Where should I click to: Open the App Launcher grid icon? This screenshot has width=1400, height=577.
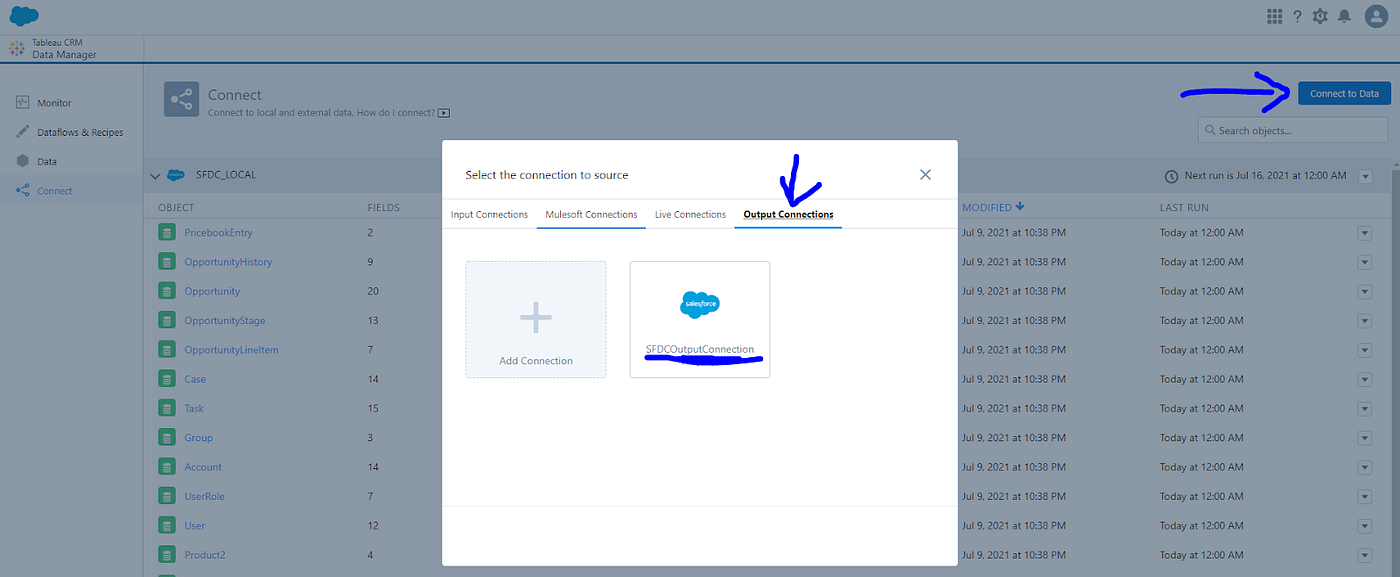pyautogui.click(x=1274, y=16)
